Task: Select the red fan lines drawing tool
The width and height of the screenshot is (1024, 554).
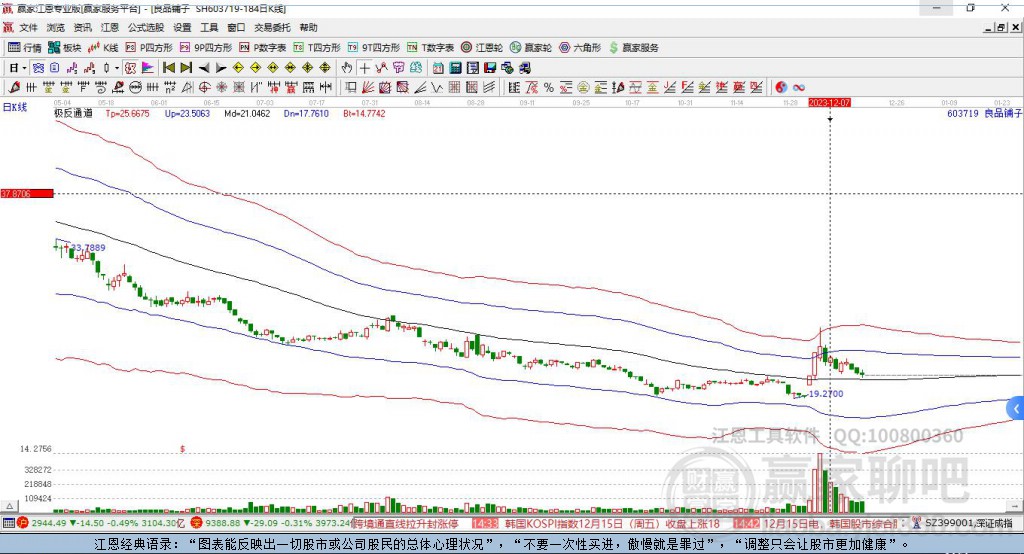Action: point(368,88)
